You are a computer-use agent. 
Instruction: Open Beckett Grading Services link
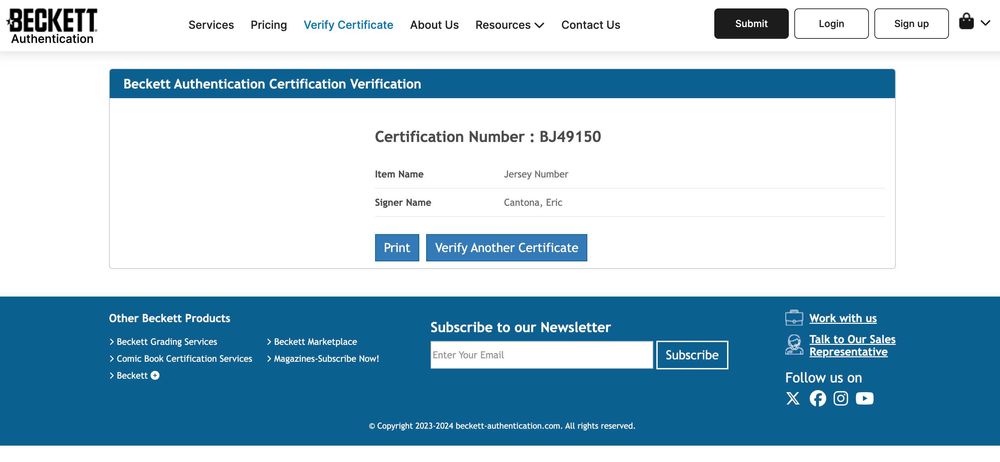tap(166, 342)
